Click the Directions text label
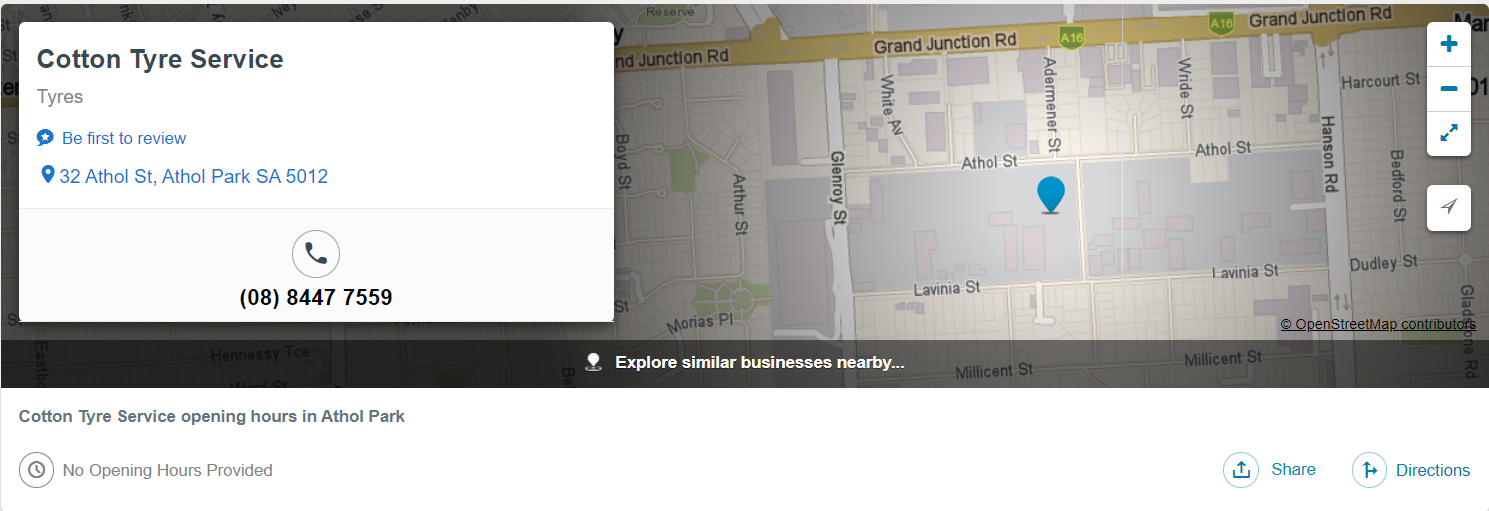This screenshot has height=511, width=1489. 1433,470
